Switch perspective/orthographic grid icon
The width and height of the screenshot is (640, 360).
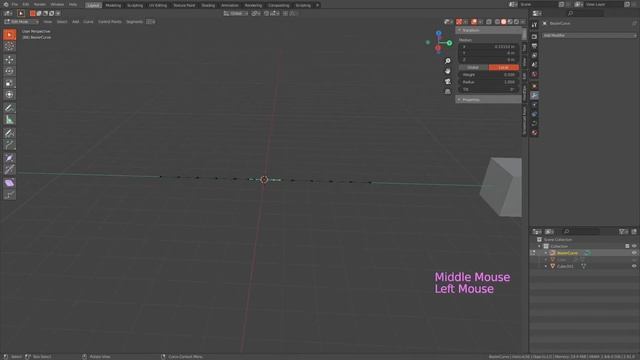(x=448, y=91)
